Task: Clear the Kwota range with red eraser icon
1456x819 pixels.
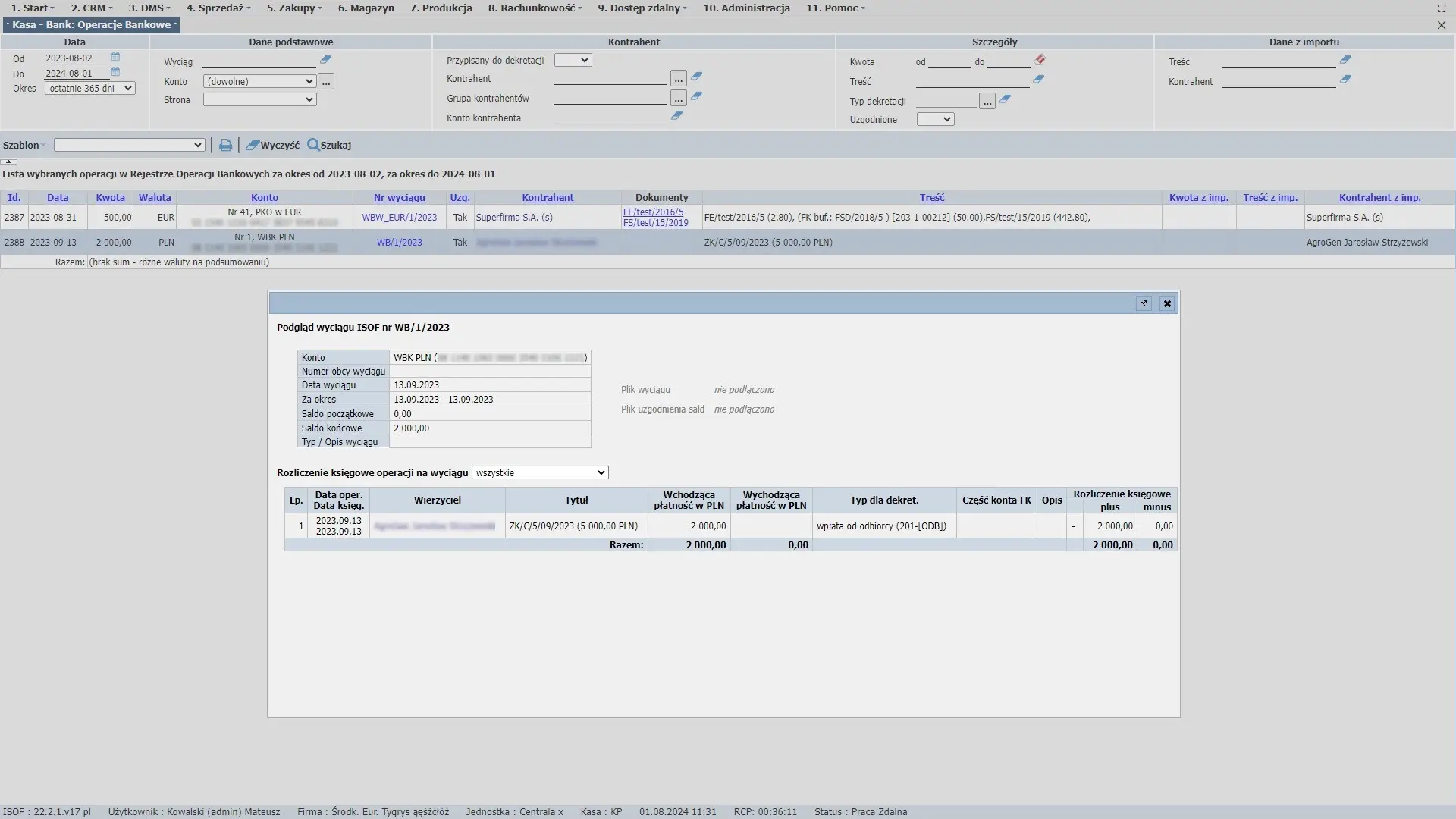Action: coord(1040,60)
